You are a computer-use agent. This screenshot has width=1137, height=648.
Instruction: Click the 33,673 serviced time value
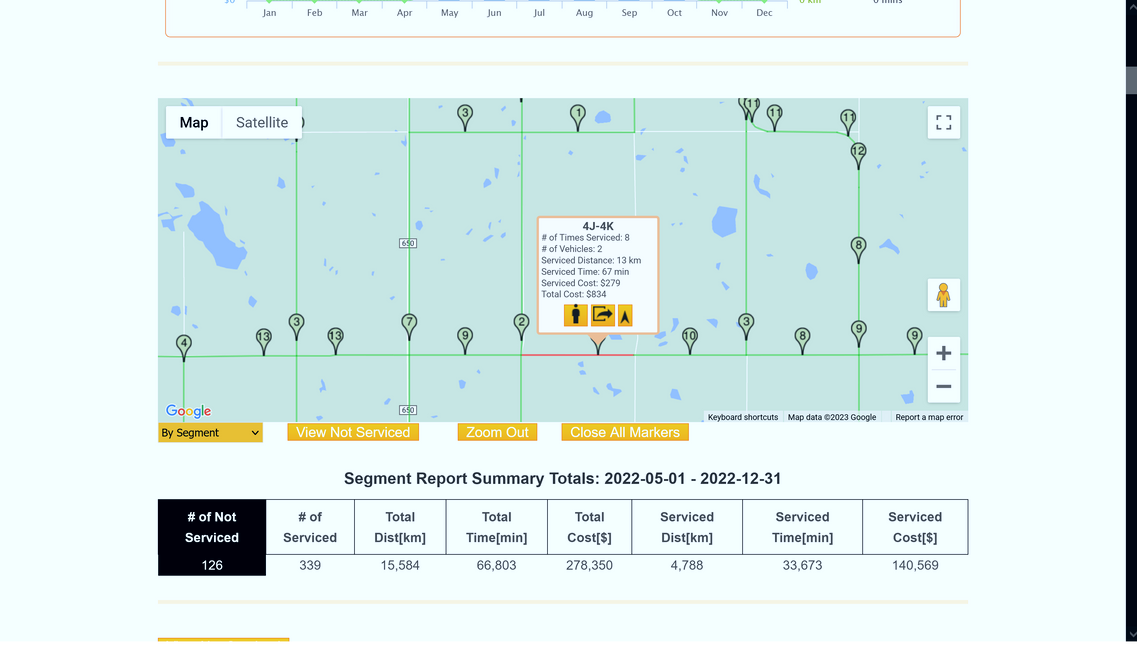pos(802,565)
